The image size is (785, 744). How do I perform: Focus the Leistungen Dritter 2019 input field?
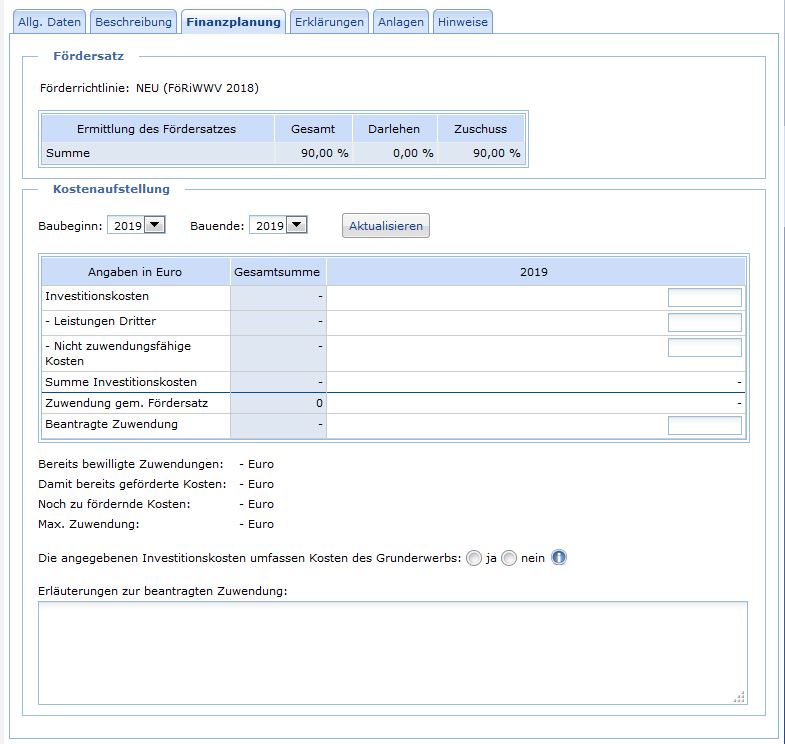(704, 322)
